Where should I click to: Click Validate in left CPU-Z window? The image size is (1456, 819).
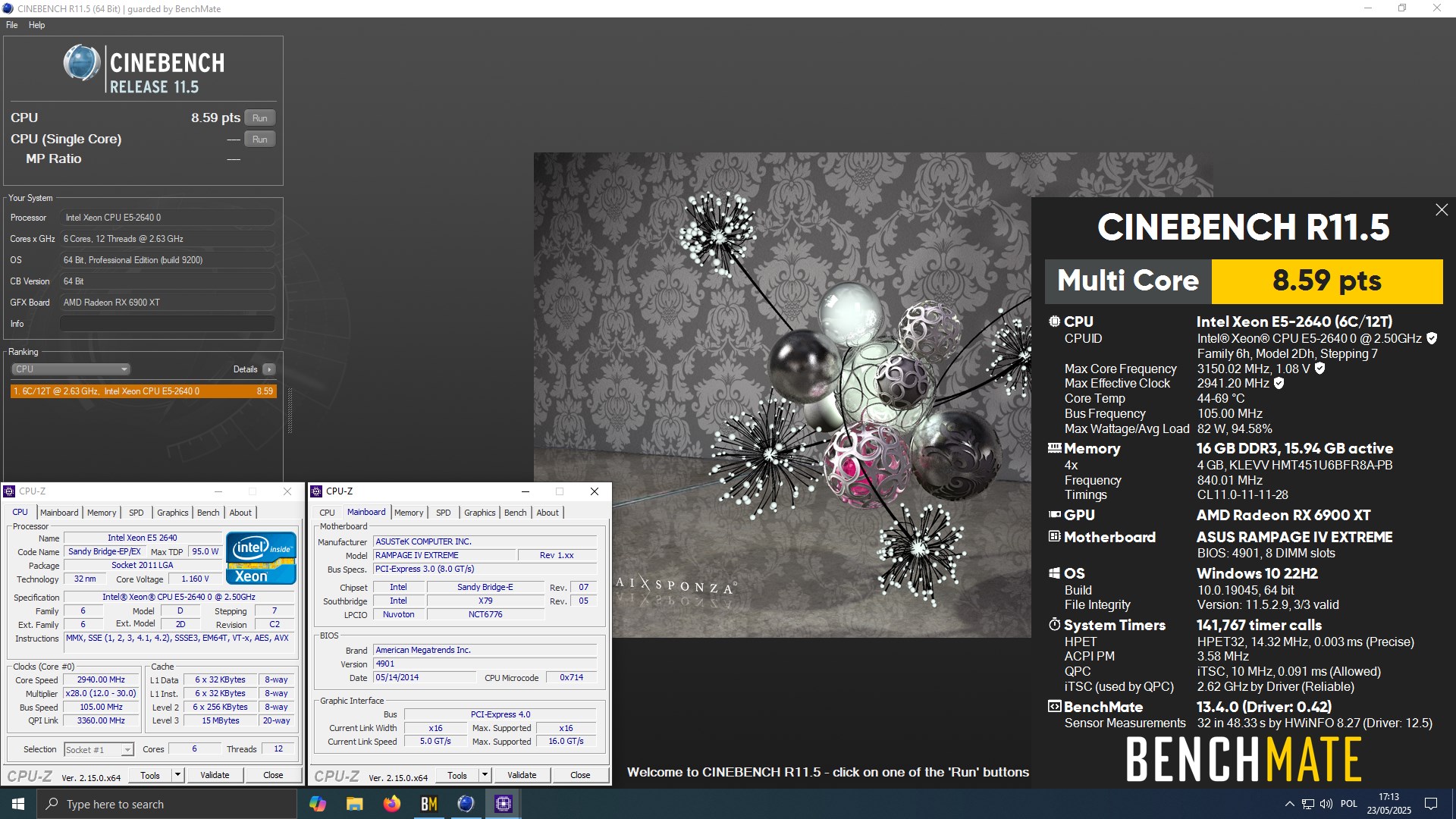point(215,775)
